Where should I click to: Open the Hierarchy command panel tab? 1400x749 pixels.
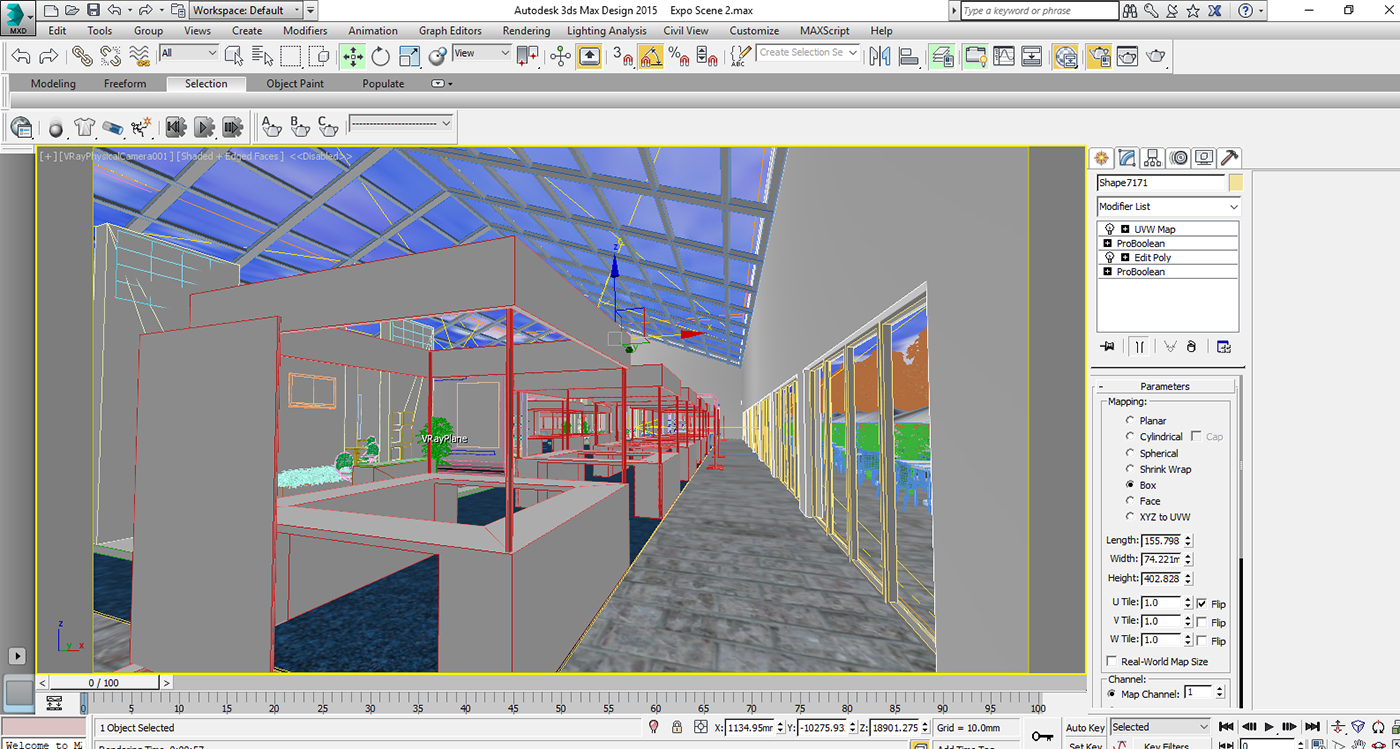pos(1153,158)
